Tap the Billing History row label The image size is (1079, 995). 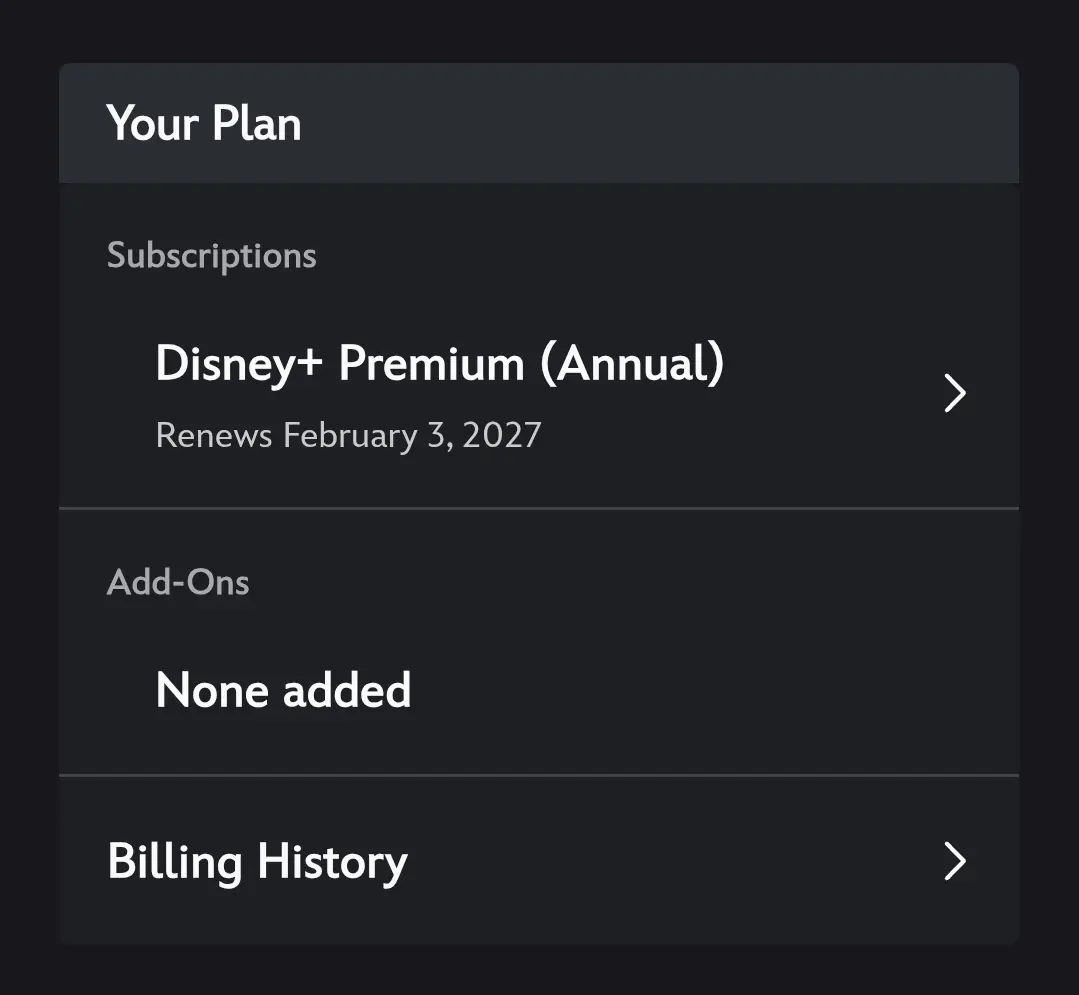click(257, 862)
